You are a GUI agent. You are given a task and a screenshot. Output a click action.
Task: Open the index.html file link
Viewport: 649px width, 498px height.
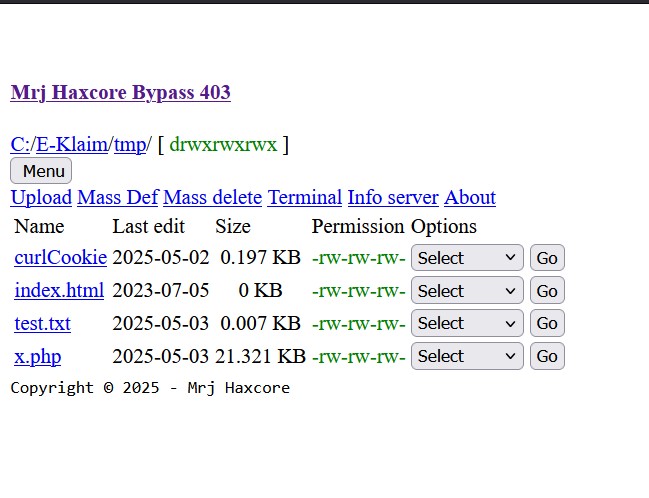pos(59,290)
